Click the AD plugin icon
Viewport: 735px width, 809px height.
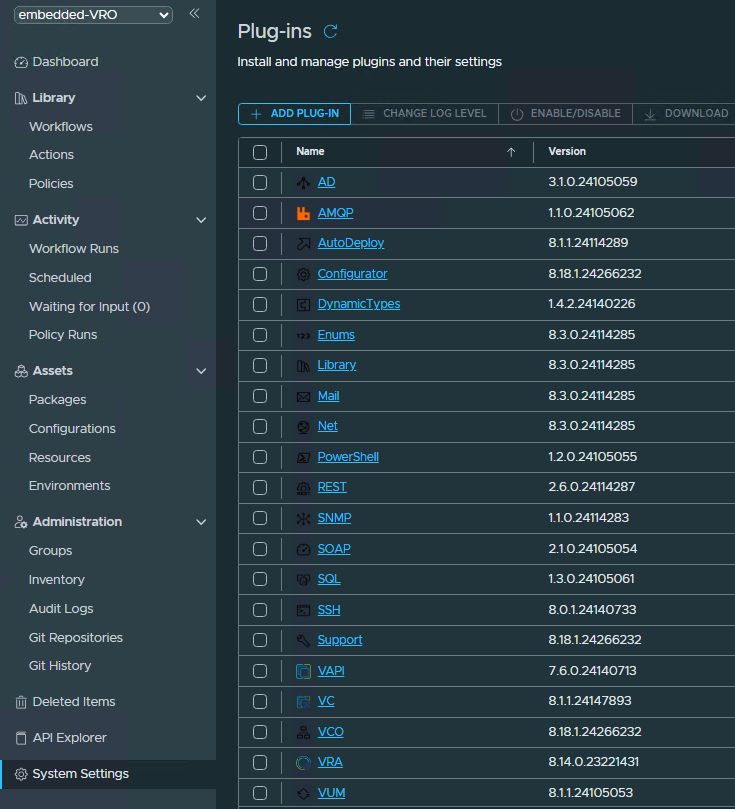(303, 182)
